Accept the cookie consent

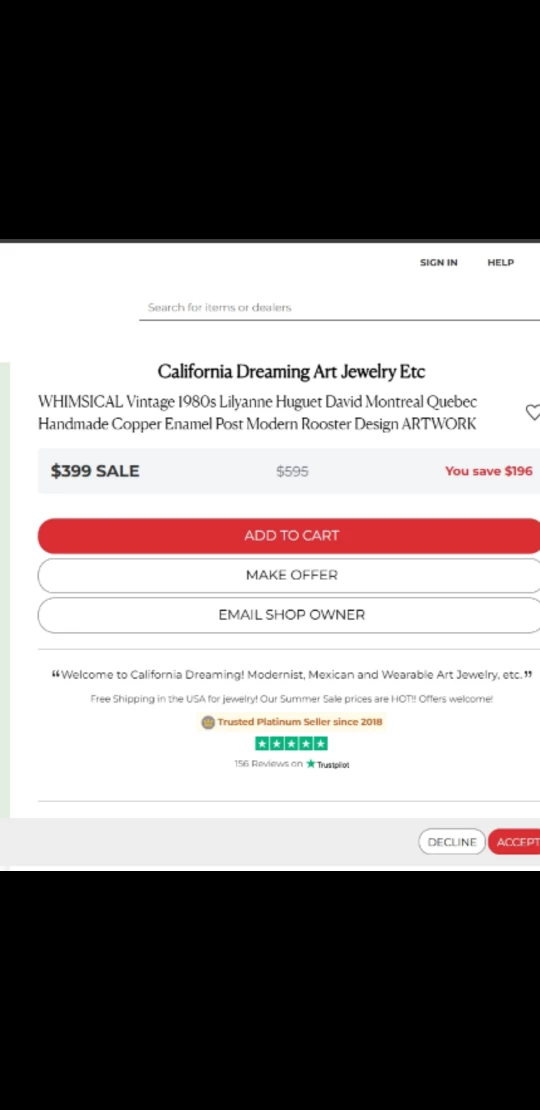[x=515, y=842]
